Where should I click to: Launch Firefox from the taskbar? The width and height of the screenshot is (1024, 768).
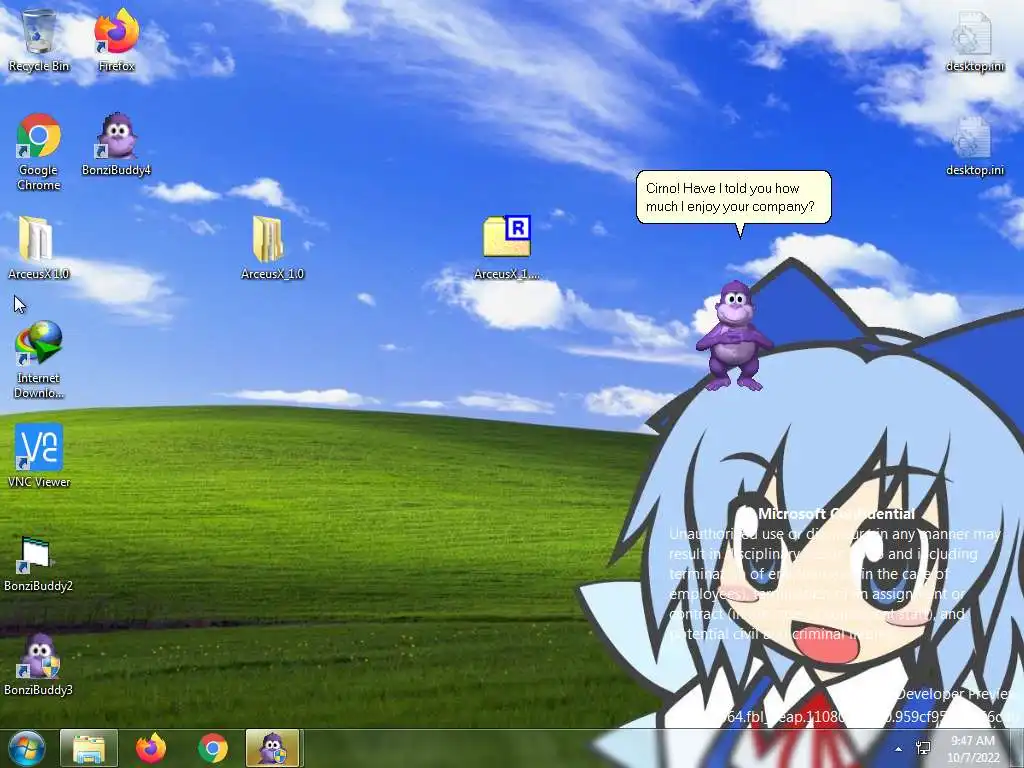(x=151, y=748)
